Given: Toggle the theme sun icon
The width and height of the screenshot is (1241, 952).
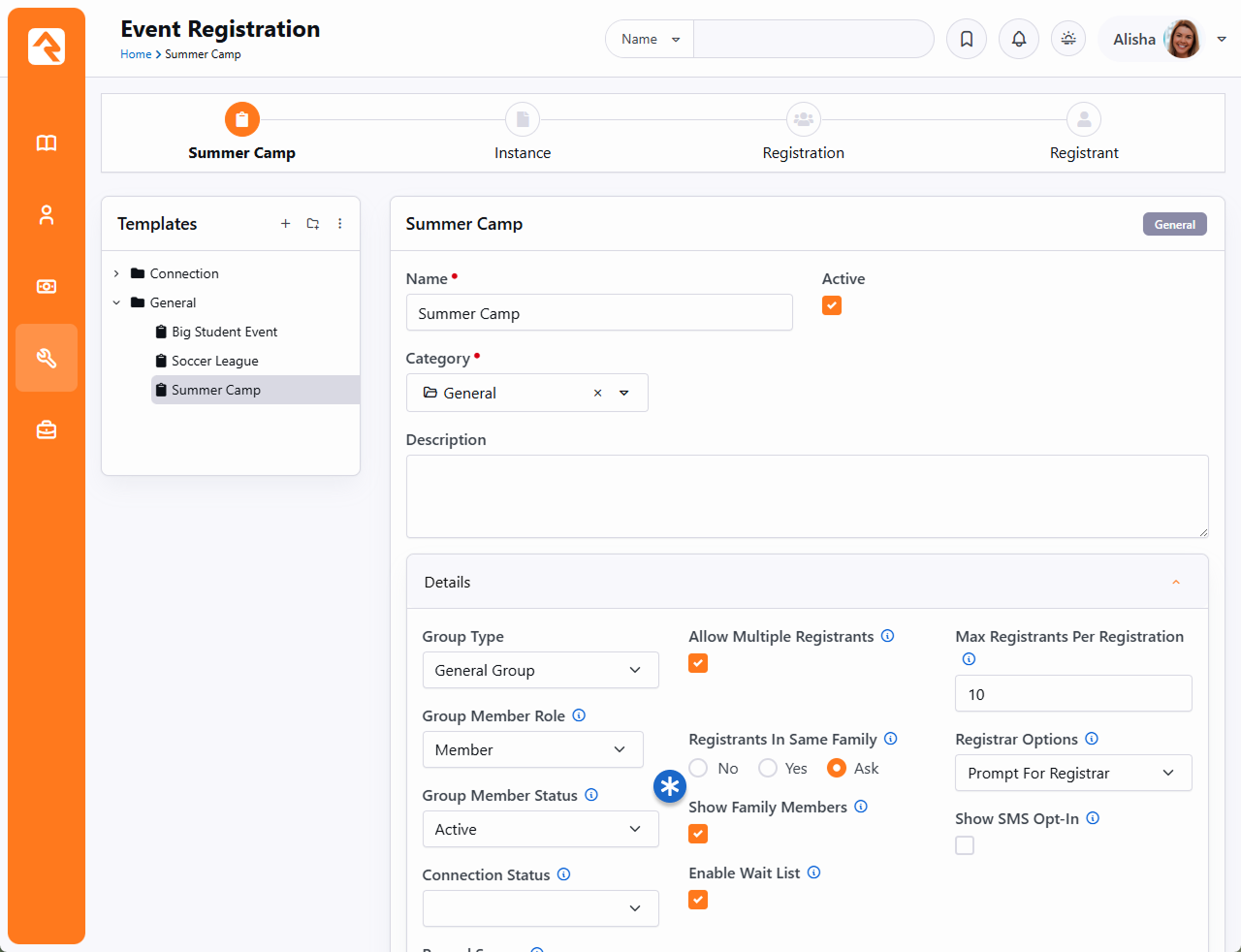Looking at the screenshot, I should [x=1068, y=39].
